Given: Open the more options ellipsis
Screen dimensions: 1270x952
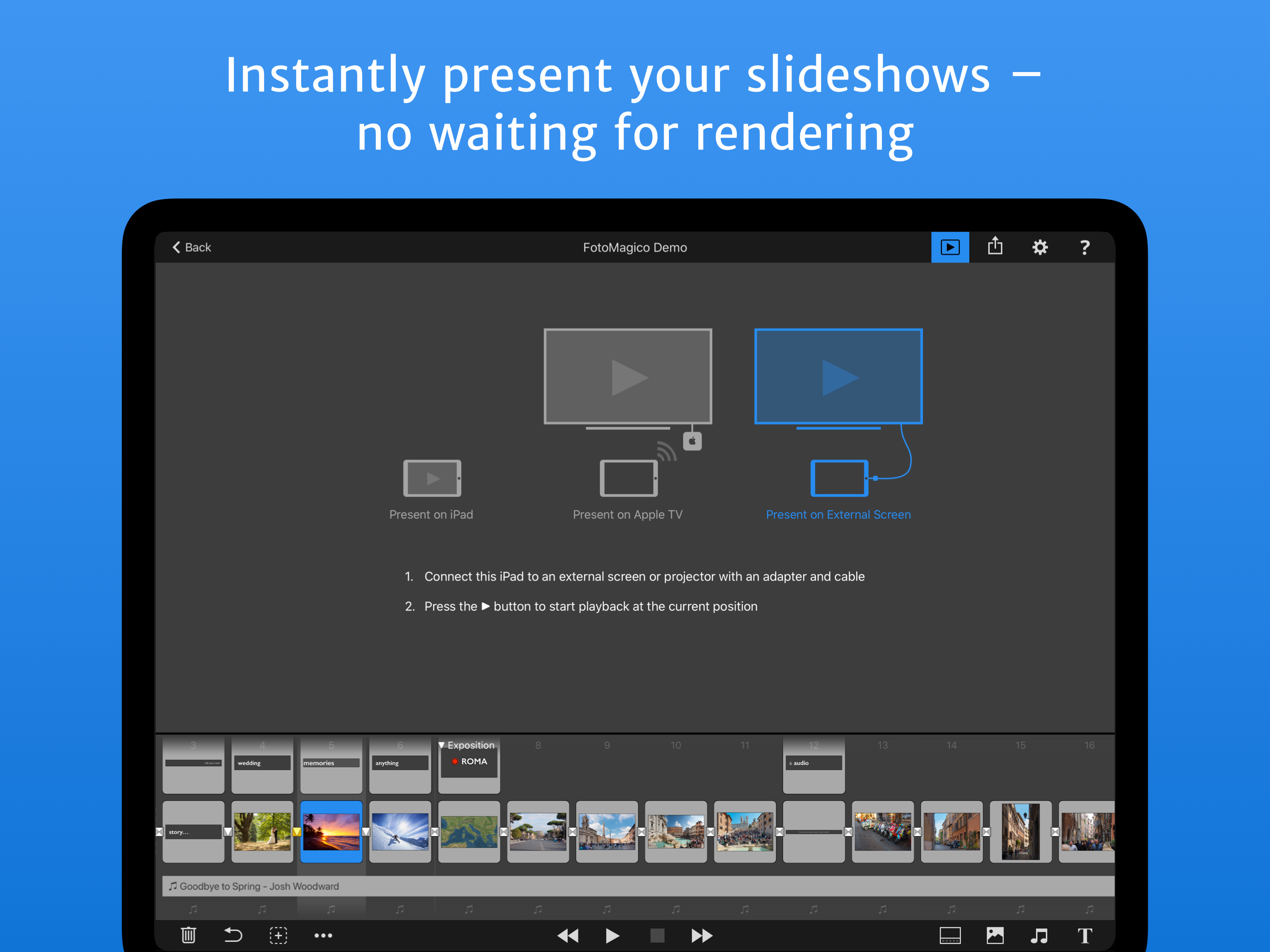Looking at the screenshot, I should tap(323, 935).
